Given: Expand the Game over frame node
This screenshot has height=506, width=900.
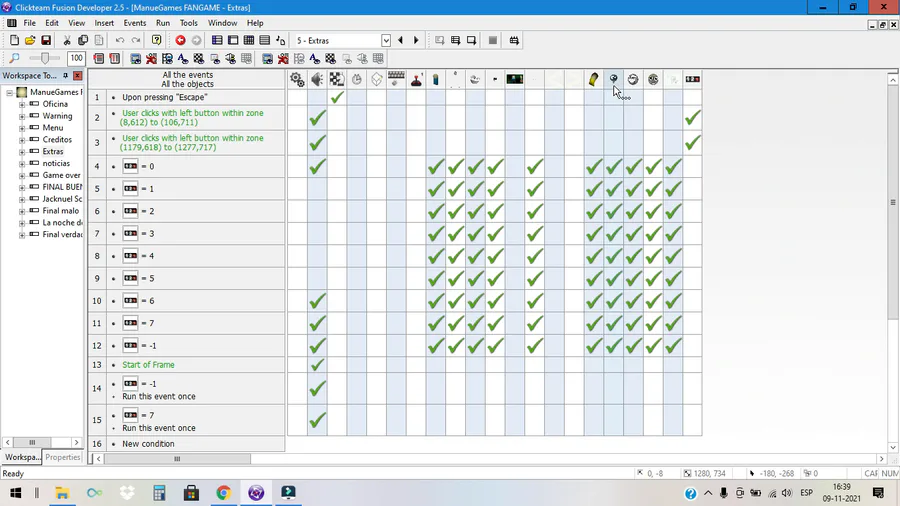Looking at the screenshot, I should pos(22,175).
